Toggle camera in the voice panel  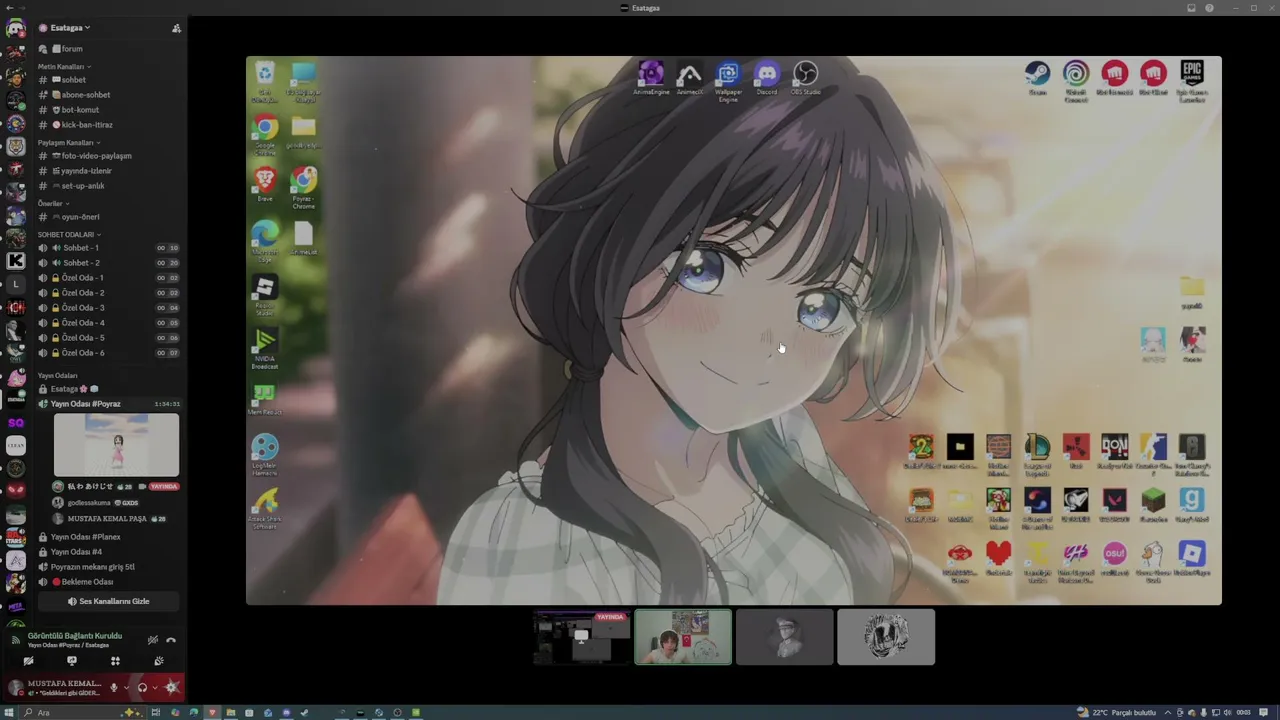pos(28,661)
